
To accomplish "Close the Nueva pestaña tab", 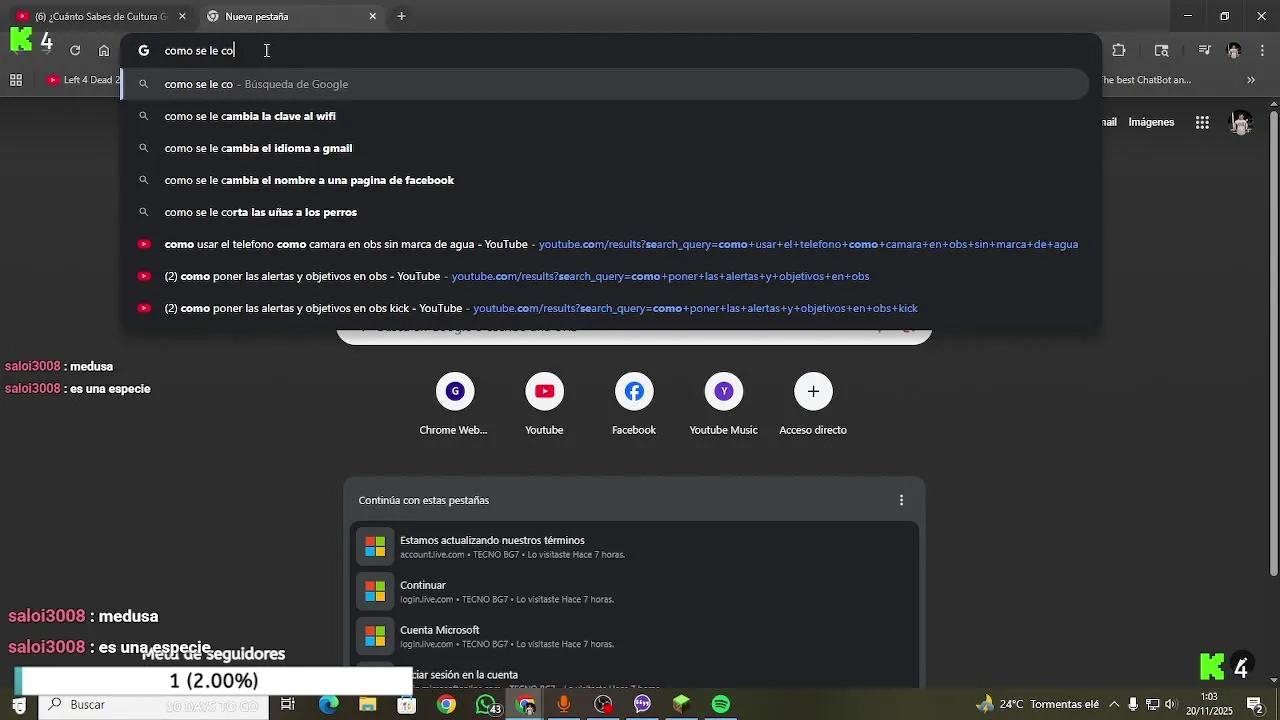I will click(x=373, y=16).
